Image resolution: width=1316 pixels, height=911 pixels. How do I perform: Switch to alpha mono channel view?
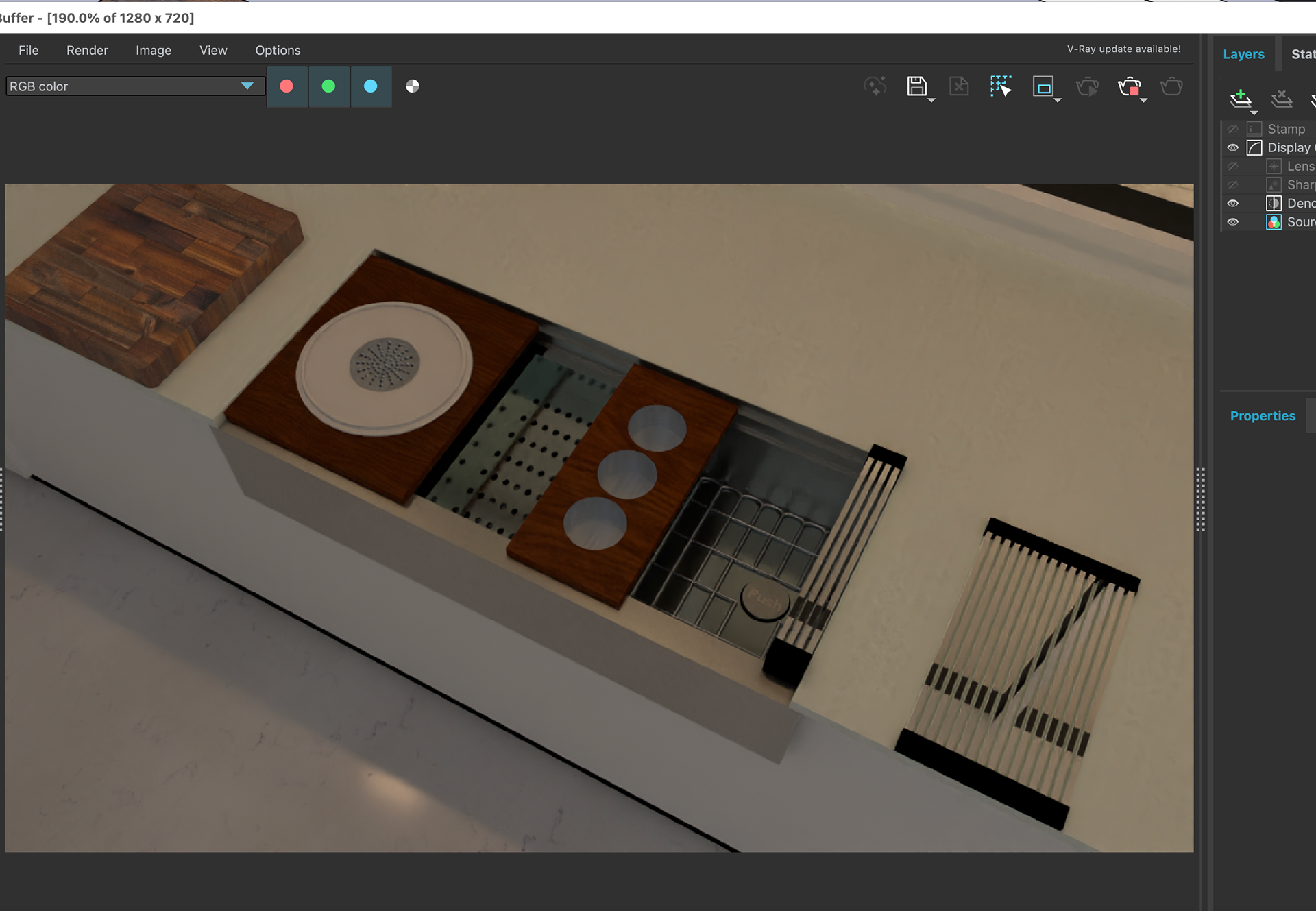click(413, 86)
